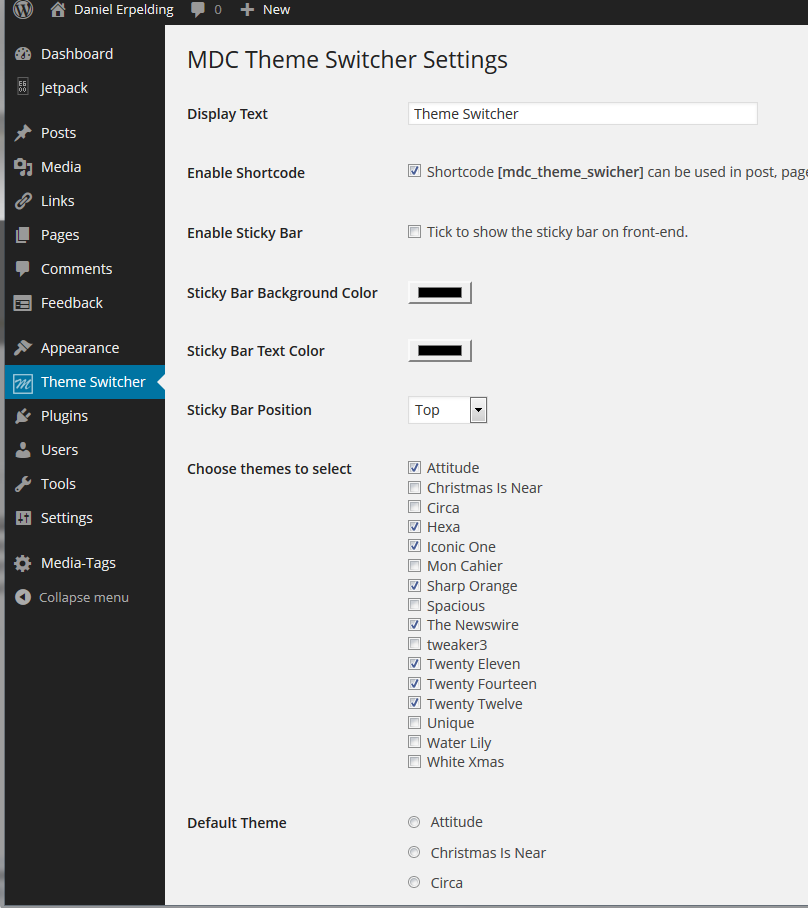Collapse the admin sidebar menu
808x908 pixels.
[72, 597]
